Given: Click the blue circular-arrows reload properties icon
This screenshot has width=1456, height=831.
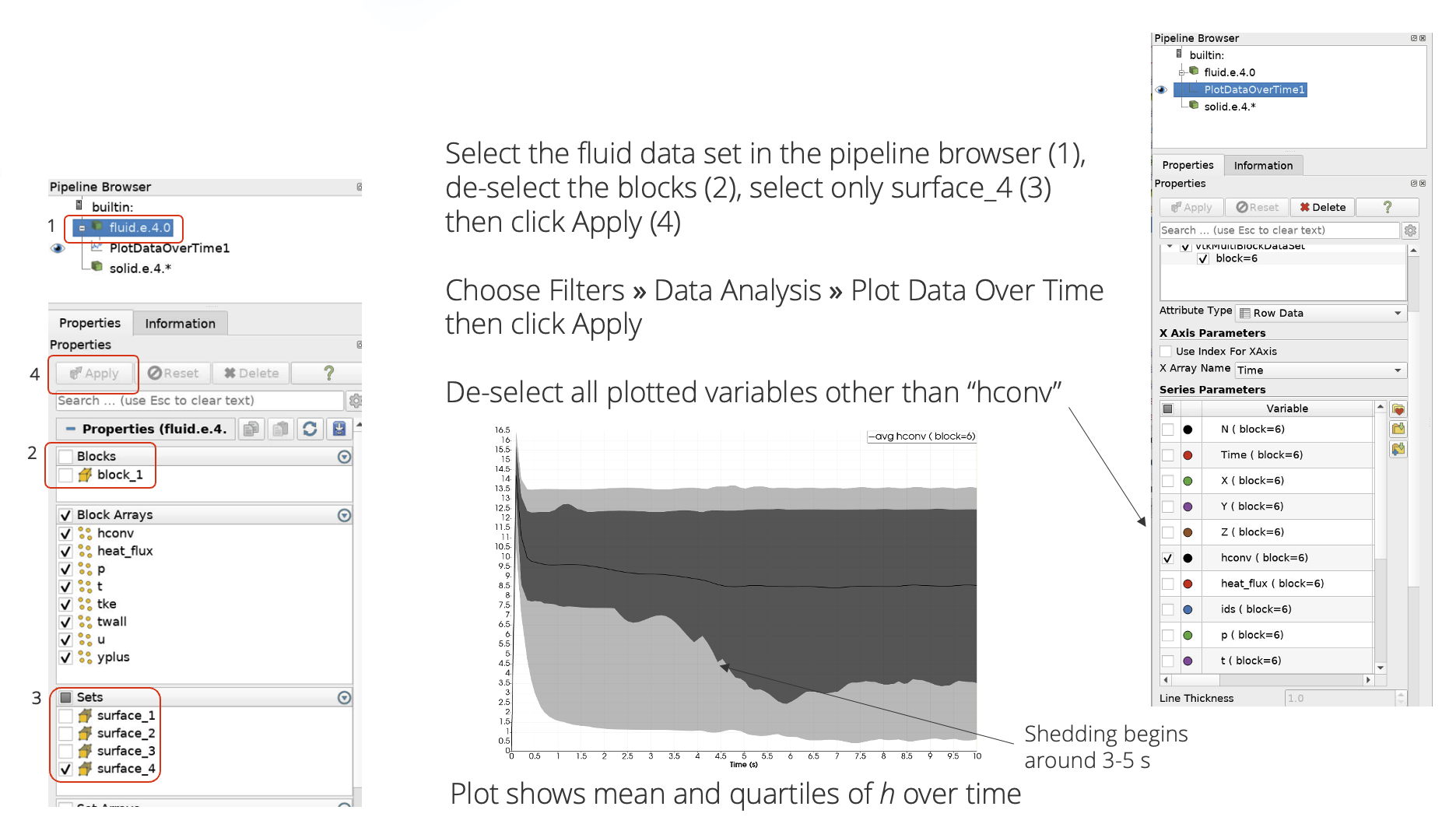Looking at the screenshot, I should point(310,429).
